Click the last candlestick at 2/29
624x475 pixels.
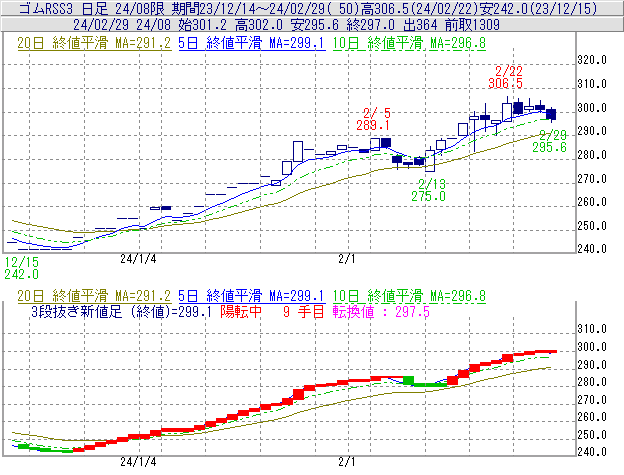click(551, 114)
